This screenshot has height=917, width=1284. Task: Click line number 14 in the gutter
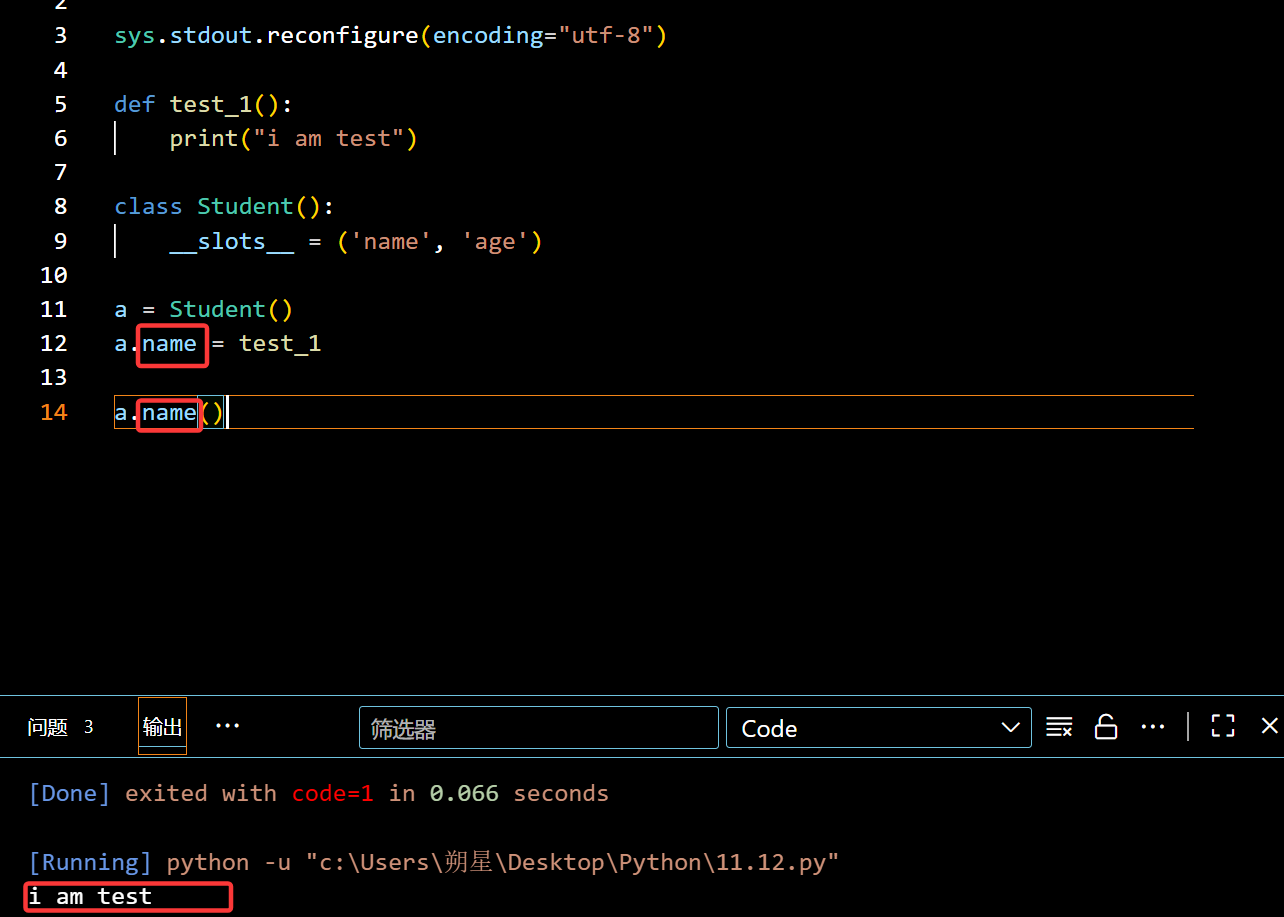54,412
